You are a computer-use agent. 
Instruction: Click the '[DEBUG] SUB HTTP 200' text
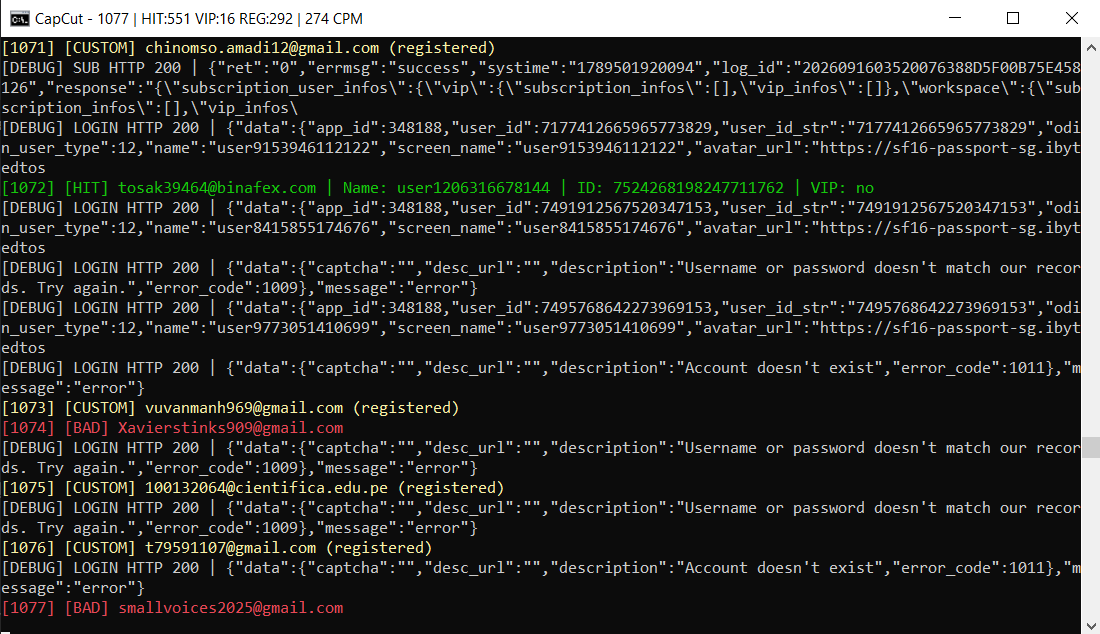(x=91, y=68)
